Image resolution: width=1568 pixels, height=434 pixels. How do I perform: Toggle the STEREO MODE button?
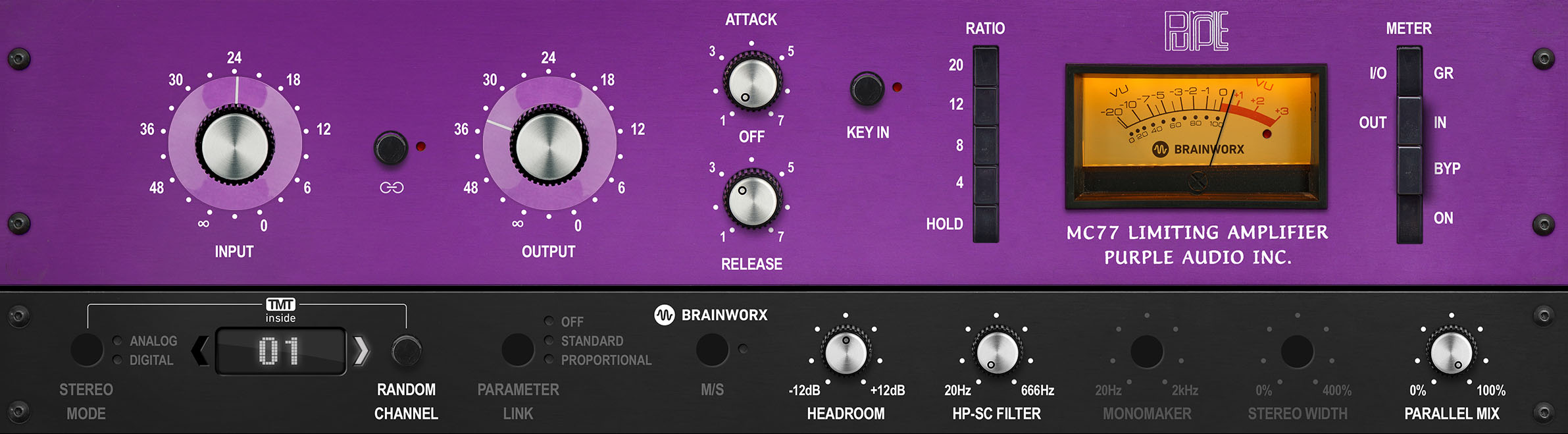pos(87,349)
